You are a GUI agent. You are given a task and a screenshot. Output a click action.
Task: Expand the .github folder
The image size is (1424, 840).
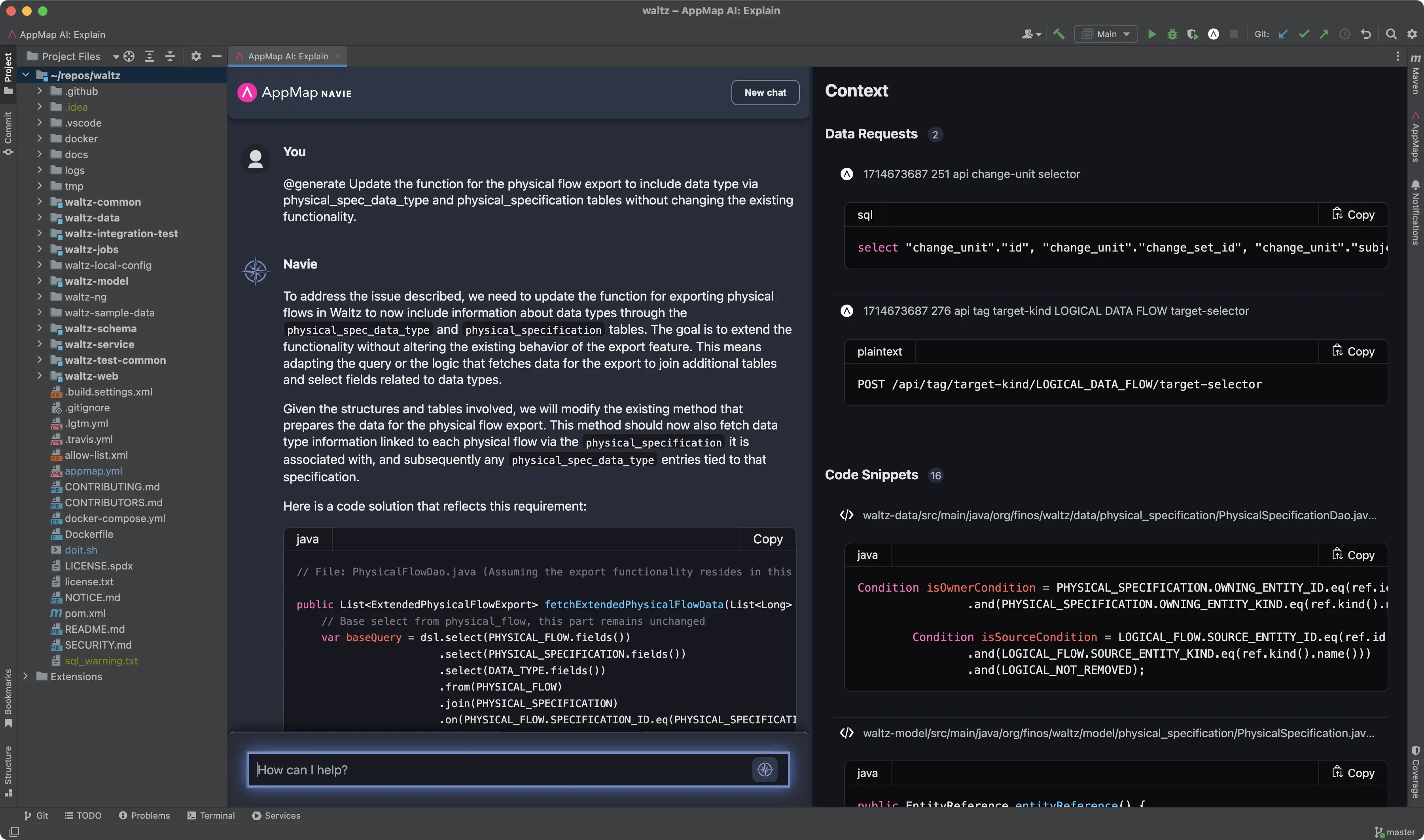point(39,91)
